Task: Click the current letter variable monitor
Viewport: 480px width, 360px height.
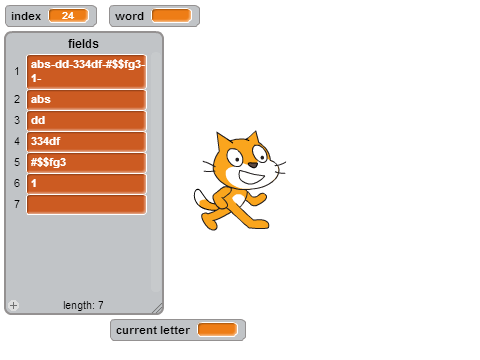Action: click(x=178, y=330)
